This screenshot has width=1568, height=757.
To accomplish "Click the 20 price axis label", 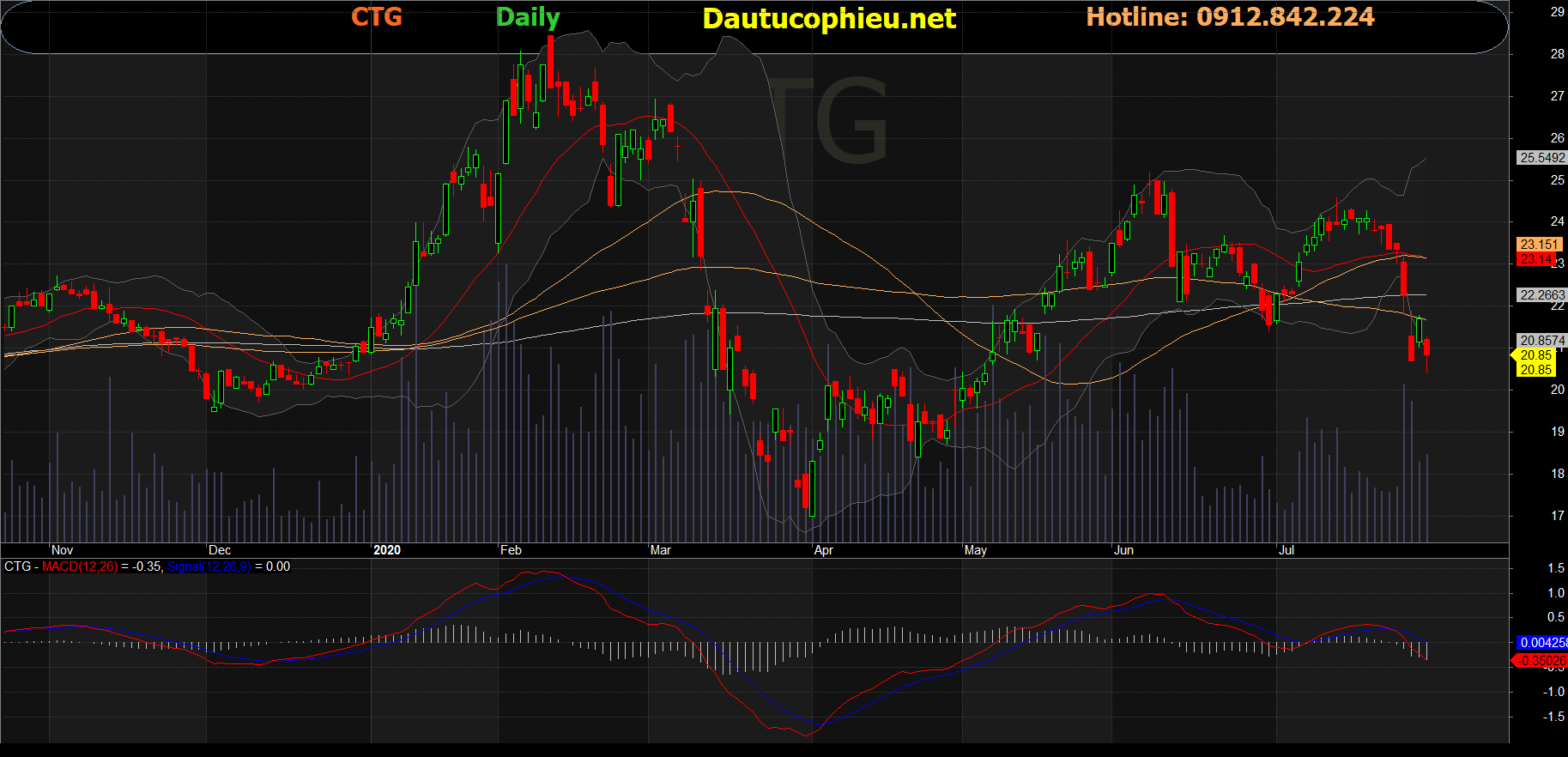I will pyautogui.click(x=1557, y=390).
